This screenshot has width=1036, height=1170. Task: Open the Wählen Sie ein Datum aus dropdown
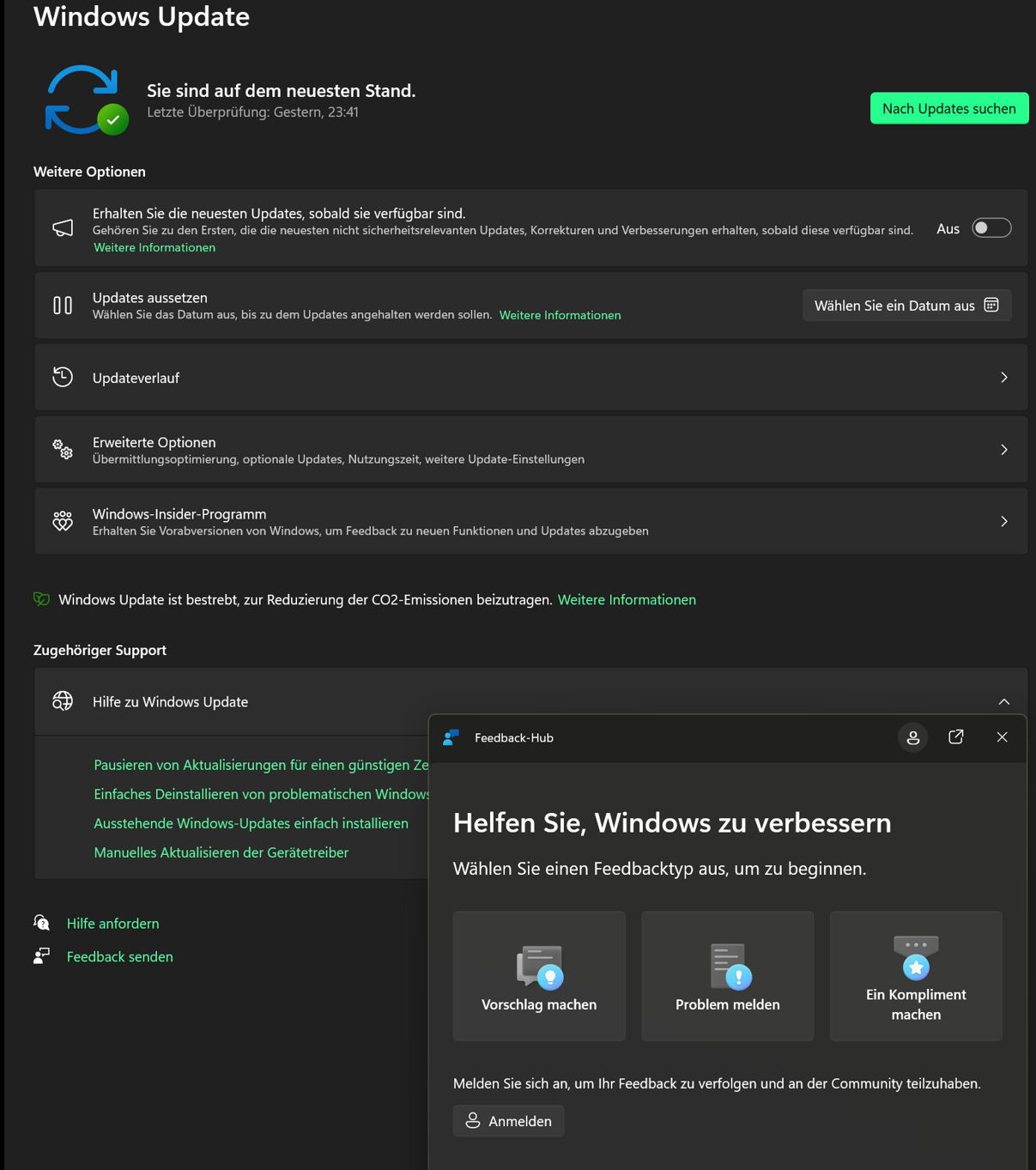click(x=906, y=306)
